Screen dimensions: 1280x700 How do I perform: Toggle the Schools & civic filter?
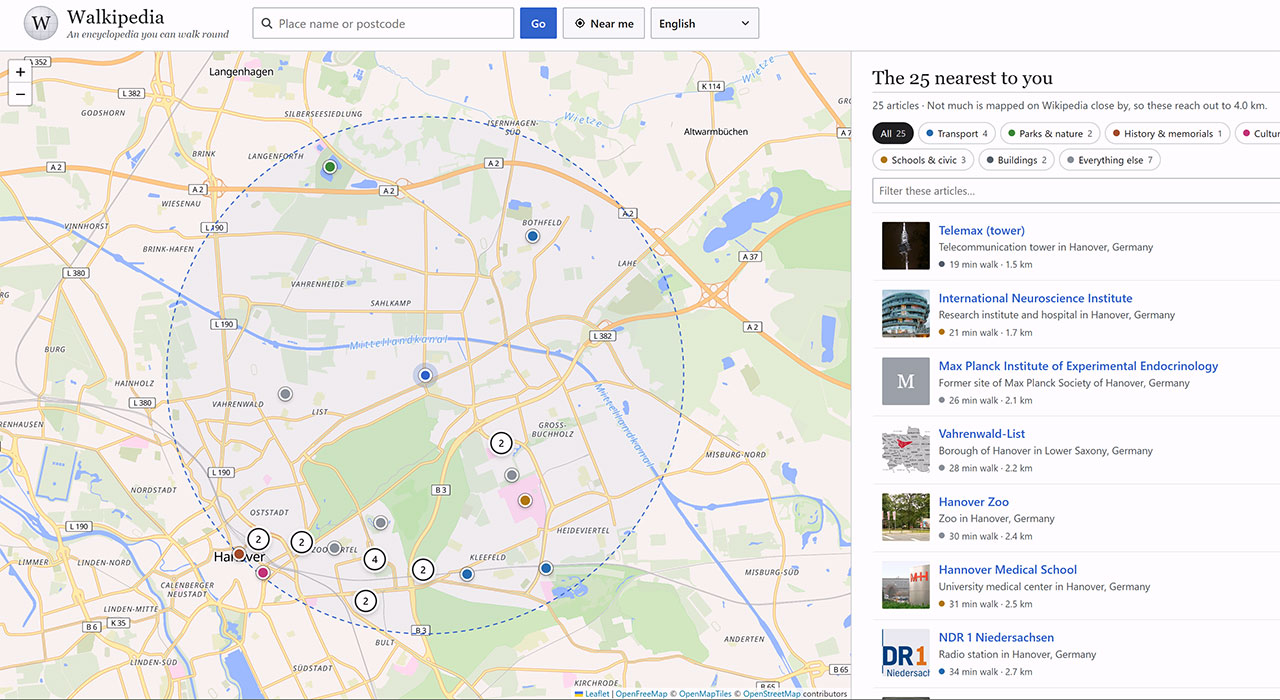[923, 160]
